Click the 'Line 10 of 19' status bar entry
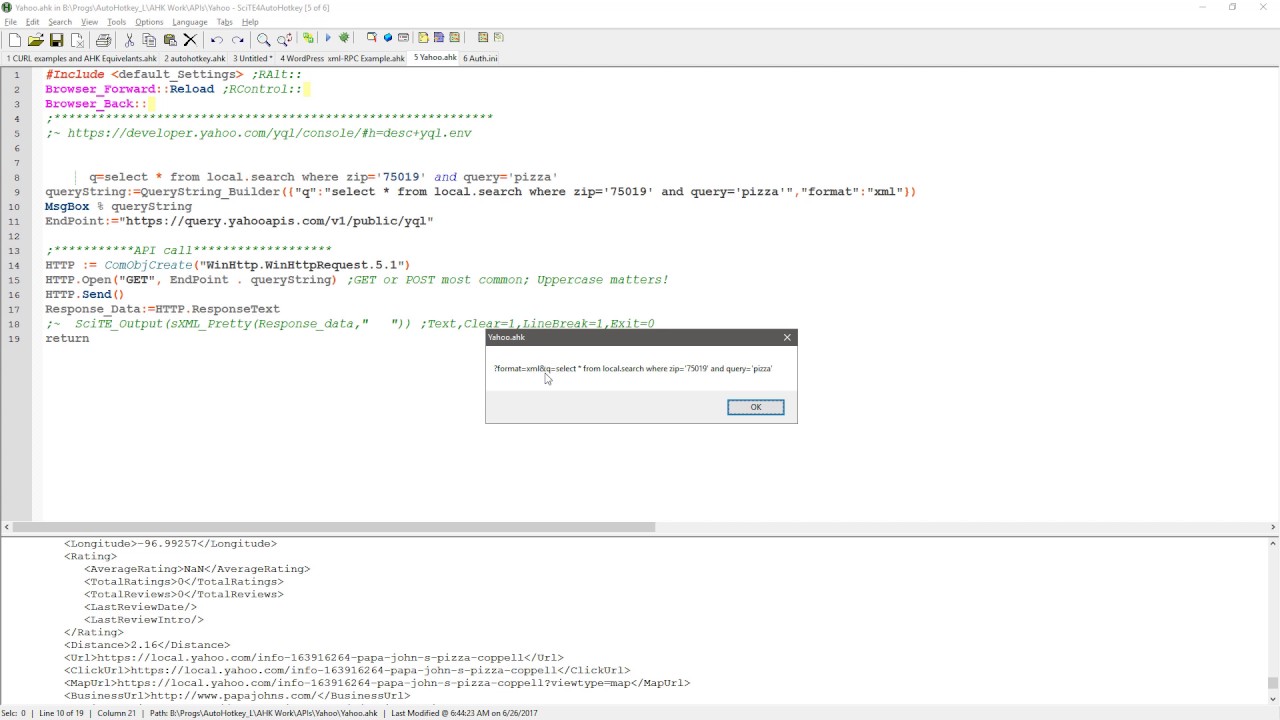Image resolution: width=1280 pixels, height=720 pixels. [62, 713]
